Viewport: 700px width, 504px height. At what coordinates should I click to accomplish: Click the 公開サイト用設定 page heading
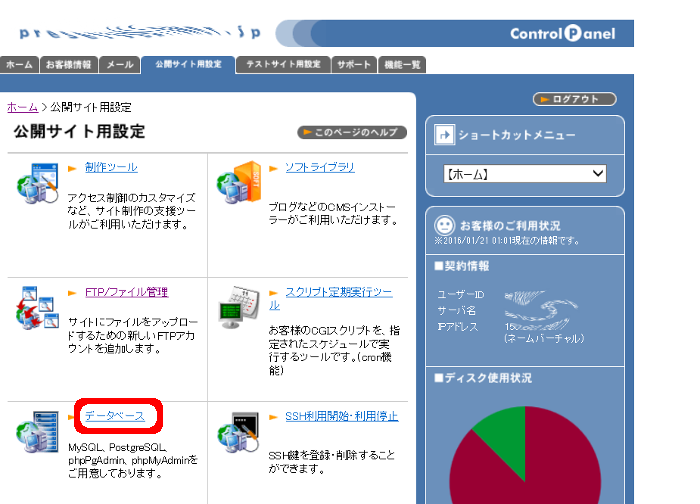point(79,132)
